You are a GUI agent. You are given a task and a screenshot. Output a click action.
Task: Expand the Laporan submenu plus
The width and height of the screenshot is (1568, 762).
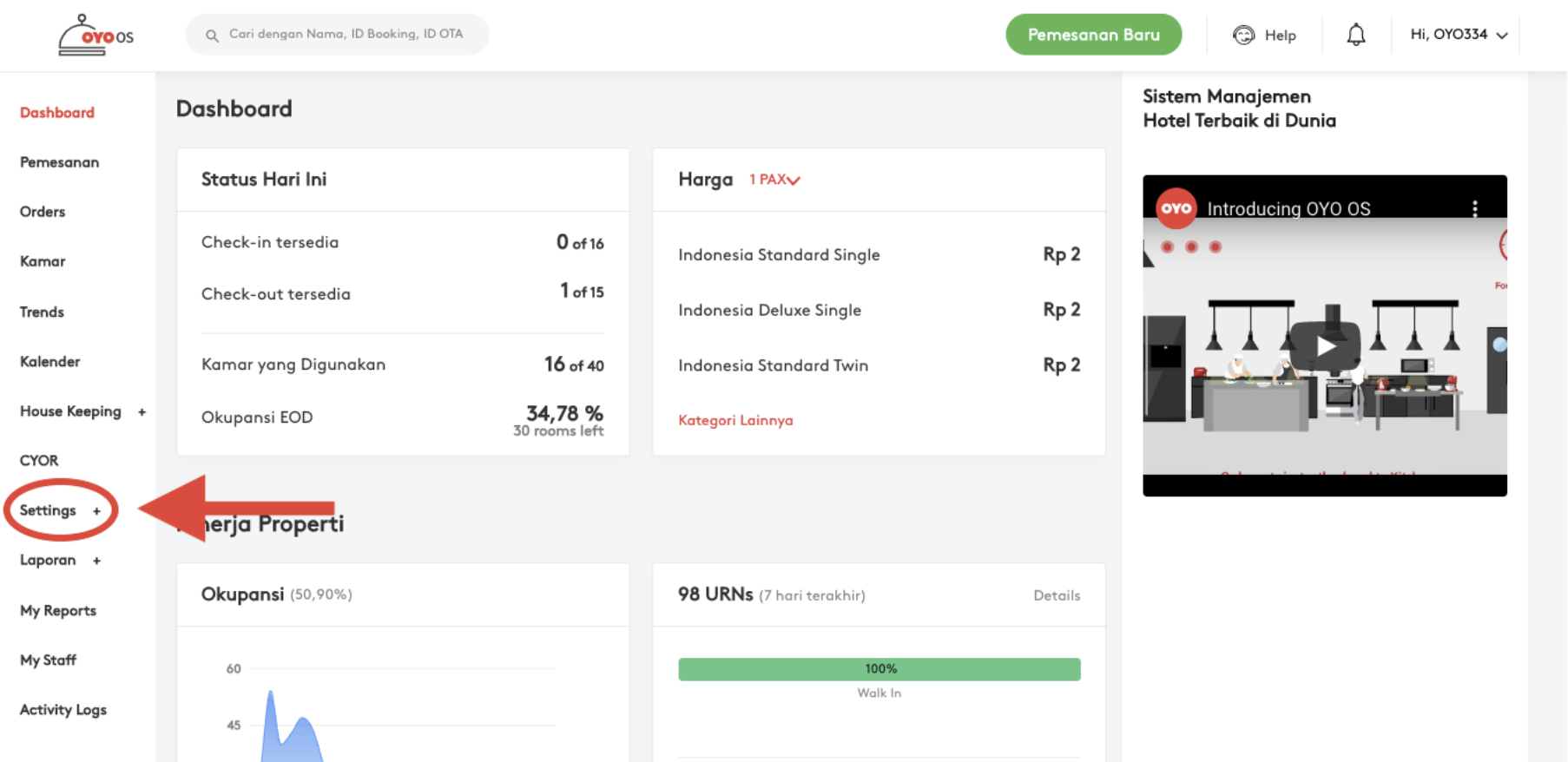coord(96,561)
